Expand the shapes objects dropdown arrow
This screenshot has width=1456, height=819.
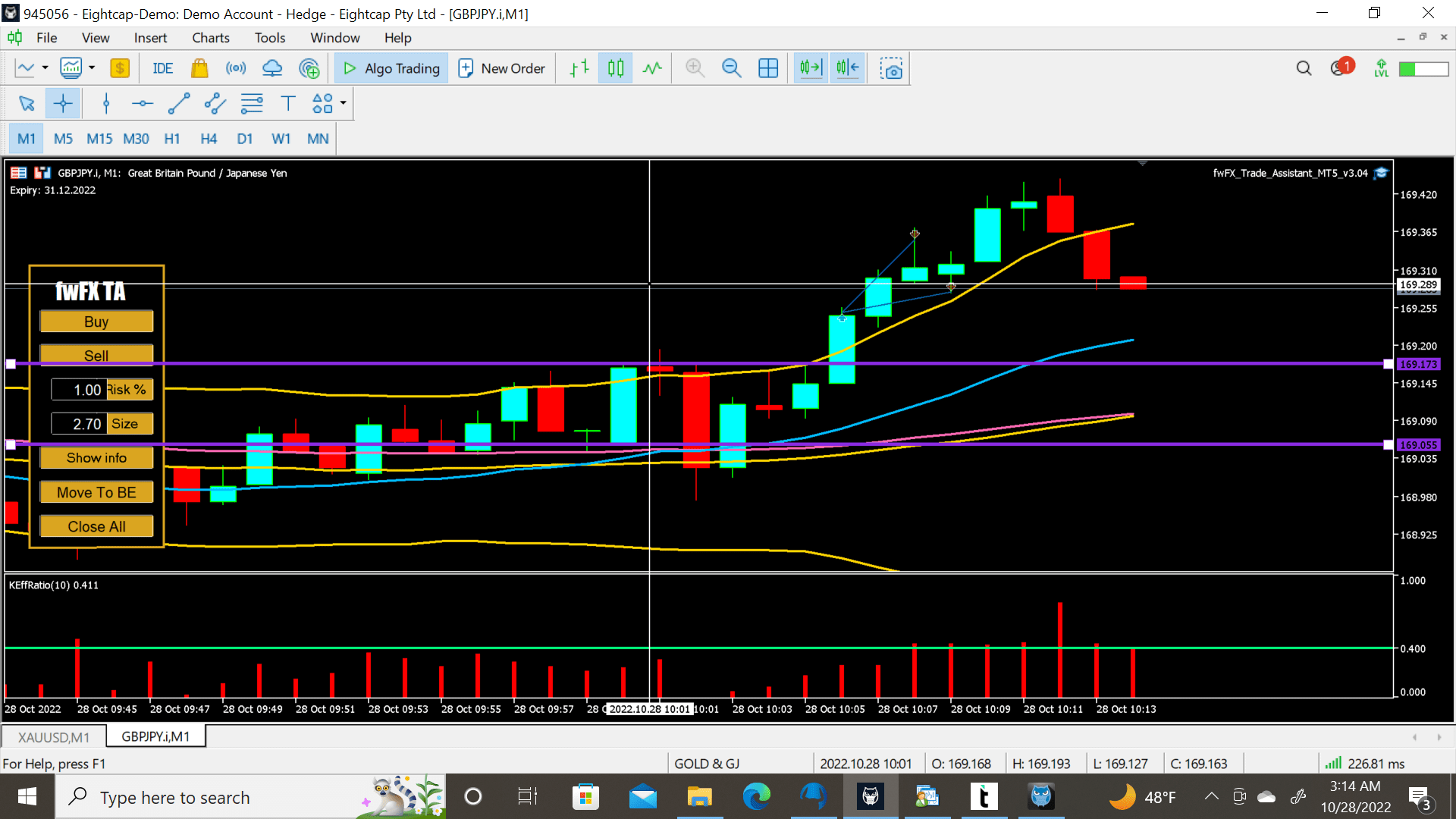coord(344,103)
